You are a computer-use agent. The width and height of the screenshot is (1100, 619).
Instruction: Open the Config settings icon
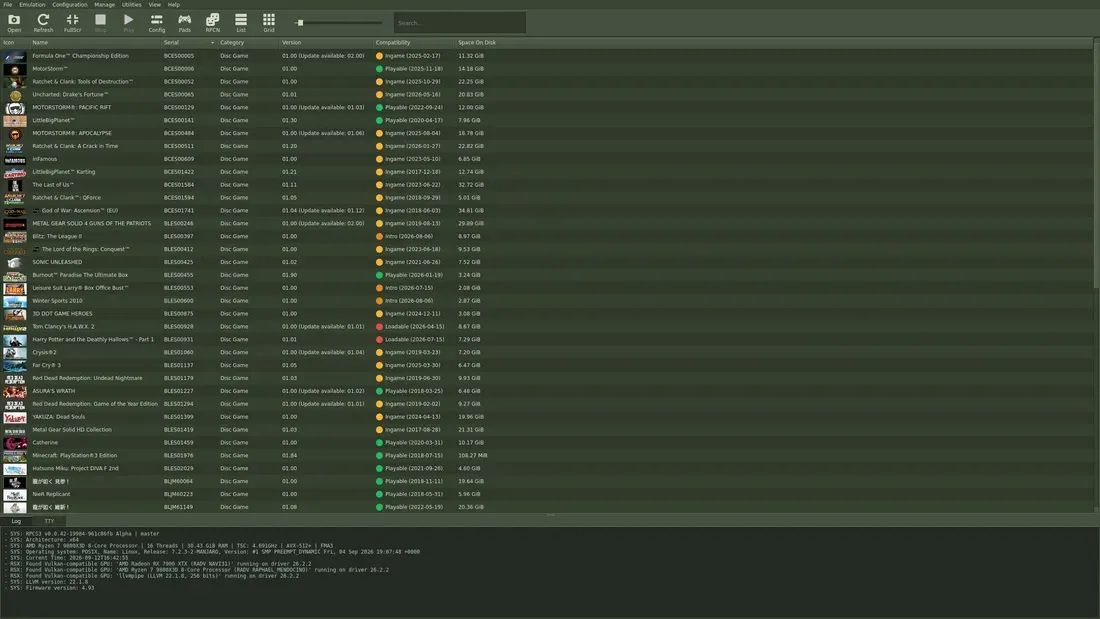pos(156,22)
